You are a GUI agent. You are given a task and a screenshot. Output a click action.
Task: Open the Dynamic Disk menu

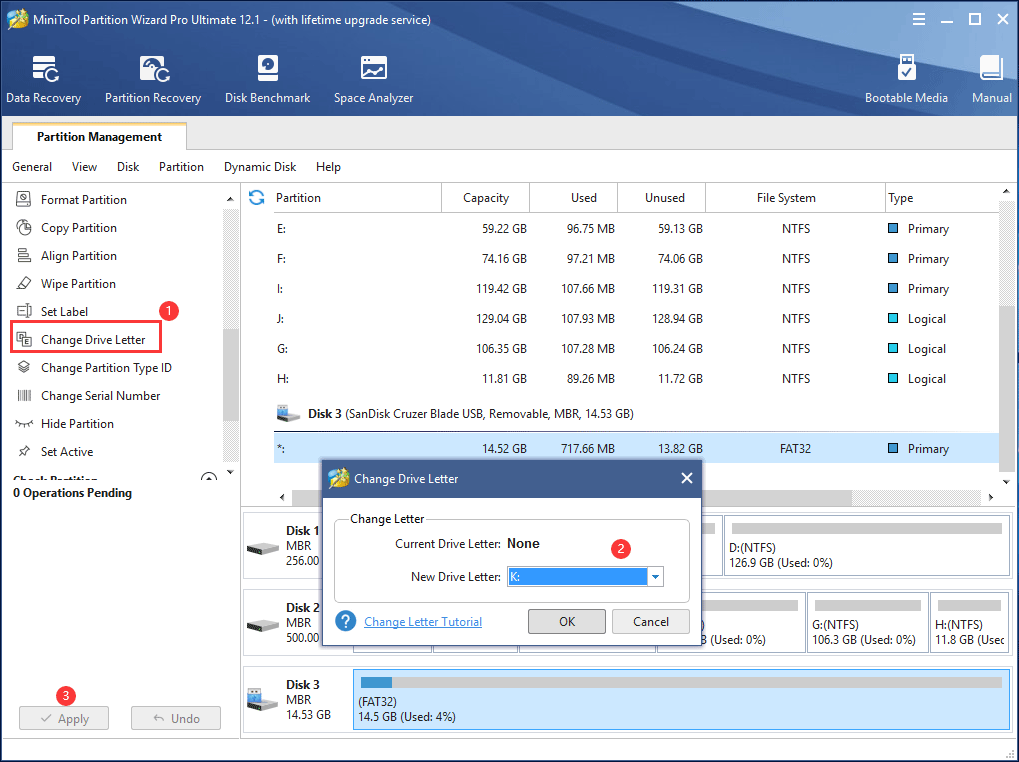tap(260, 167)
